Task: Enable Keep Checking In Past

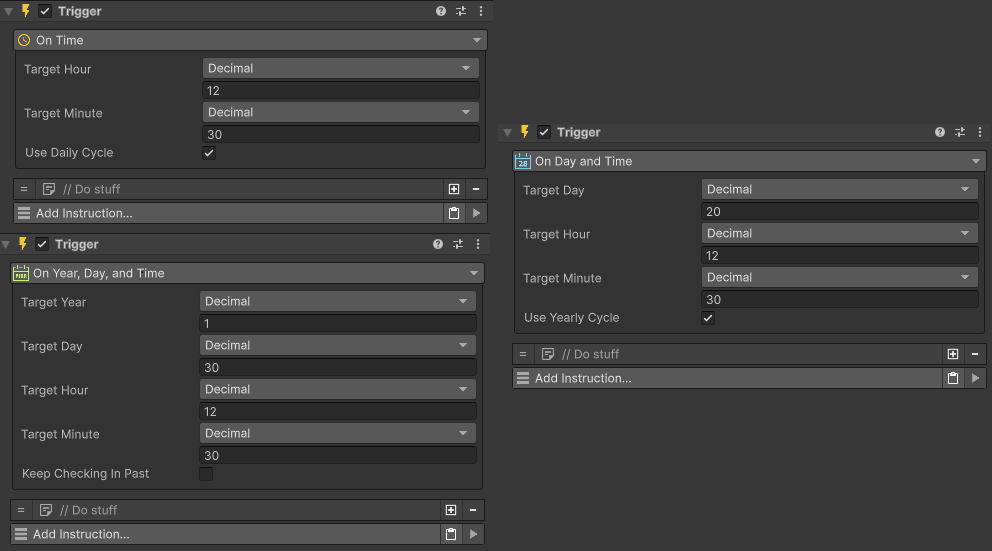Action: click(206, 474)
